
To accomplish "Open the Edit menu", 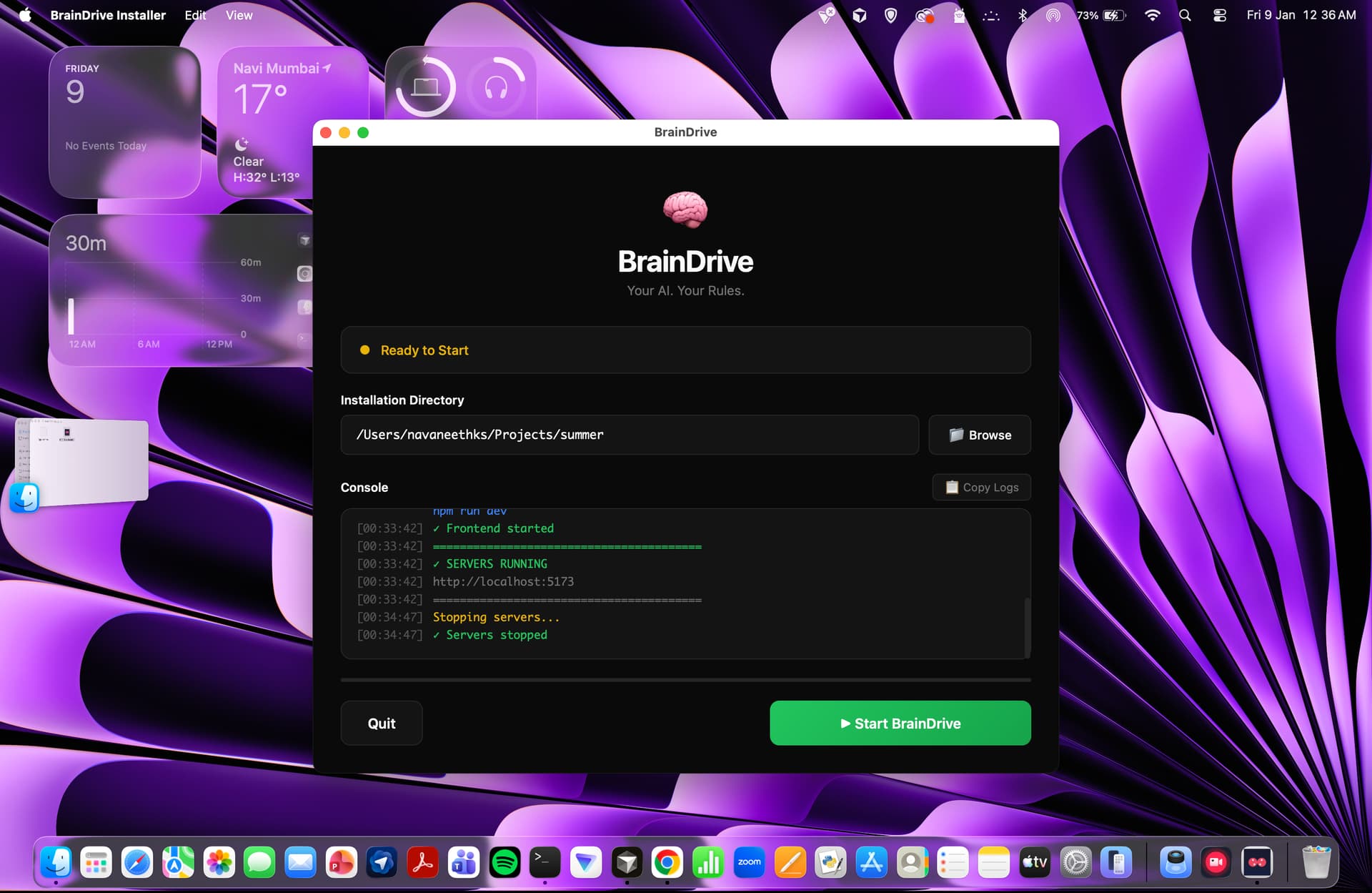I will [195, 15].
